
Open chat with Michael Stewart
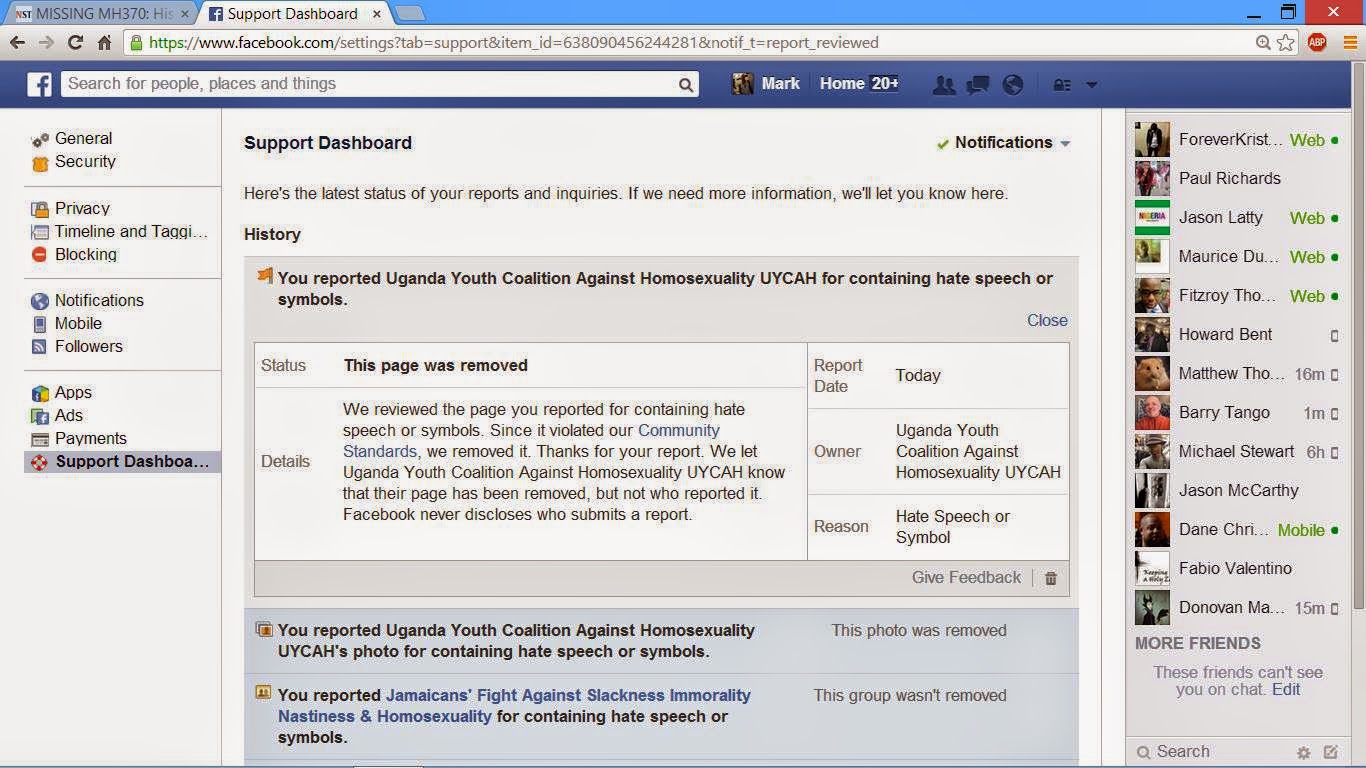tap(1238, 452)
